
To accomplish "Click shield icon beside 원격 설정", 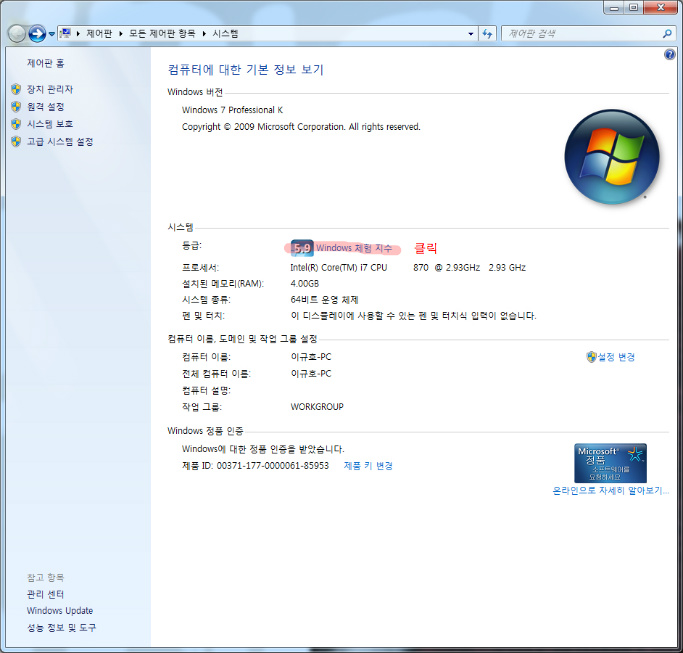I will tap(16, 107).
